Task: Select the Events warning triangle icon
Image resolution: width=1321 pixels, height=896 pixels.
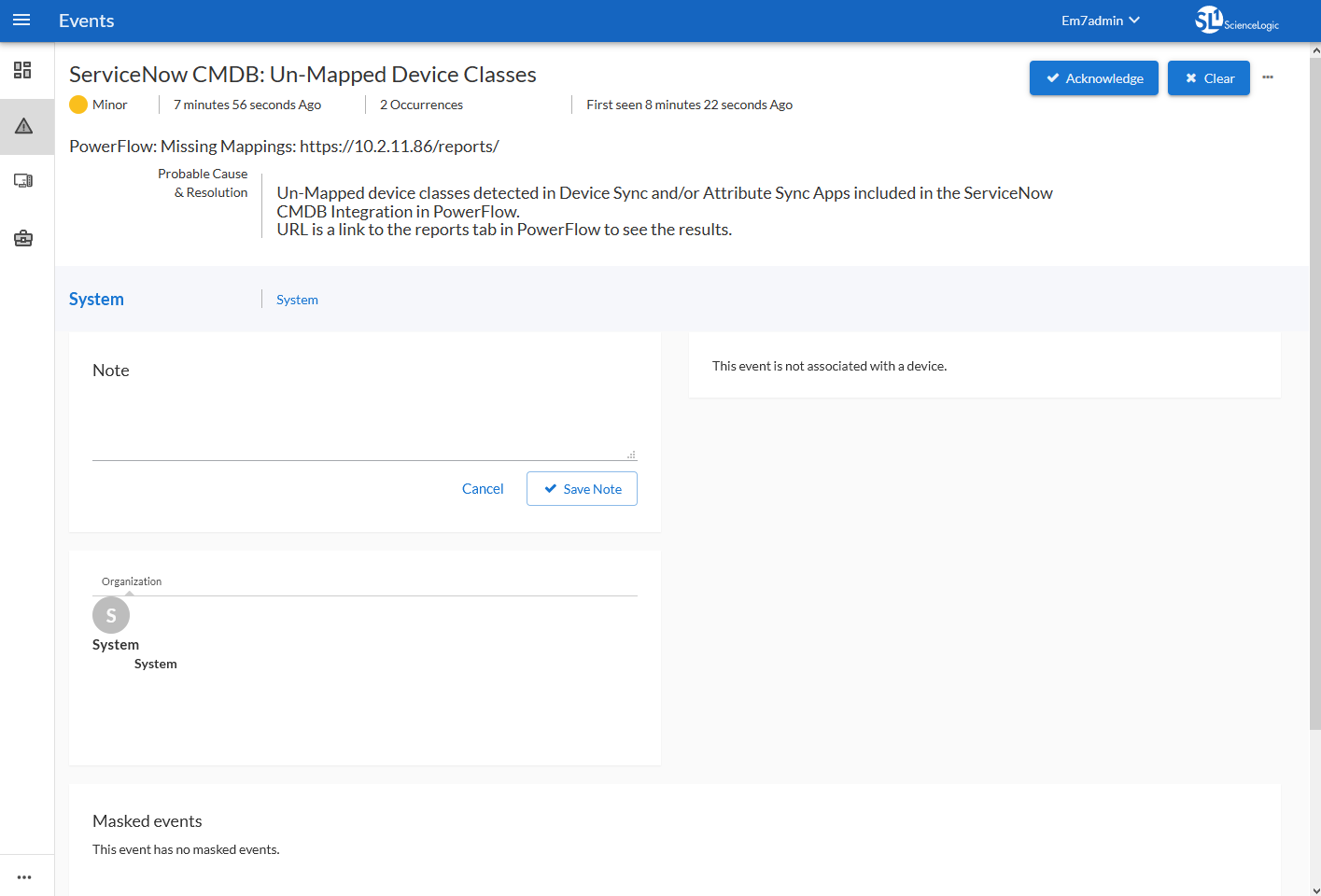Action: click(24, 127)
